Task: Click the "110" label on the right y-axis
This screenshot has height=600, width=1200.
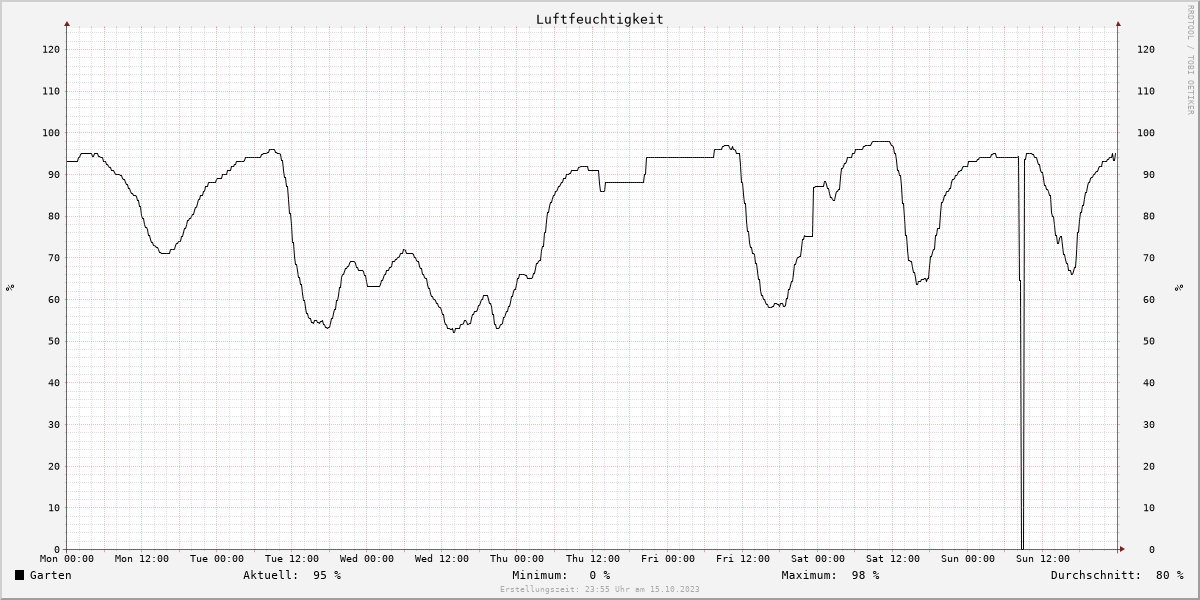Action: 1146,91
